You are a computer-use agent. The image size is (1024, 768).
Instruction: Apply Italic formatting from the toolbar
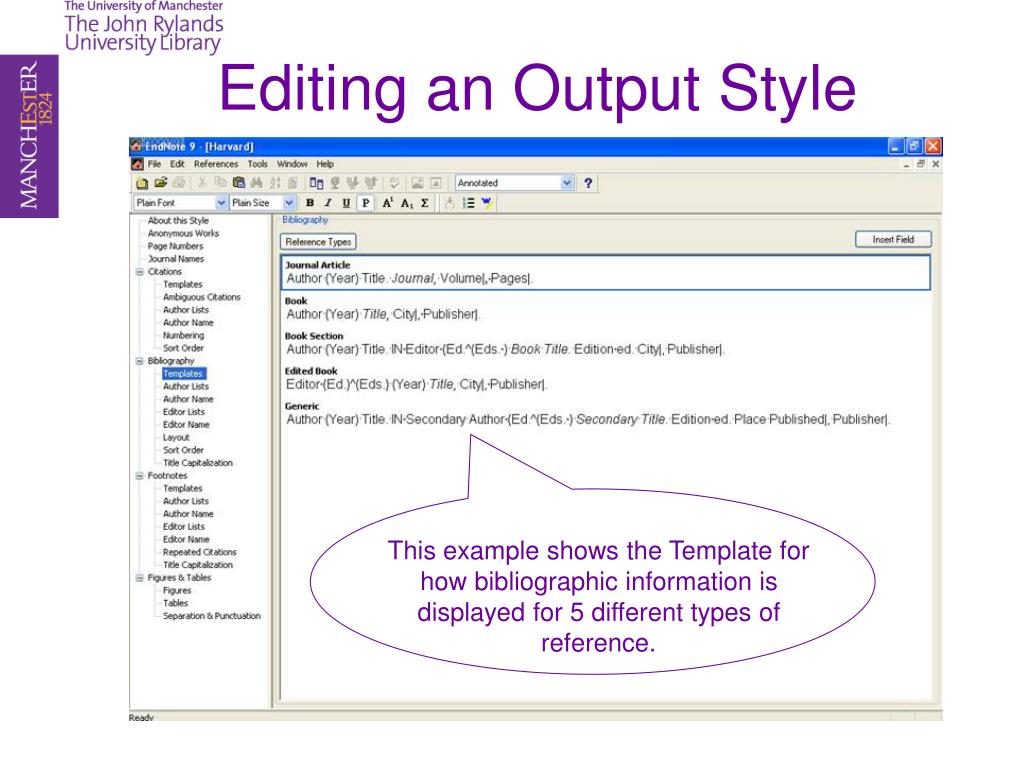click(328, 201)
